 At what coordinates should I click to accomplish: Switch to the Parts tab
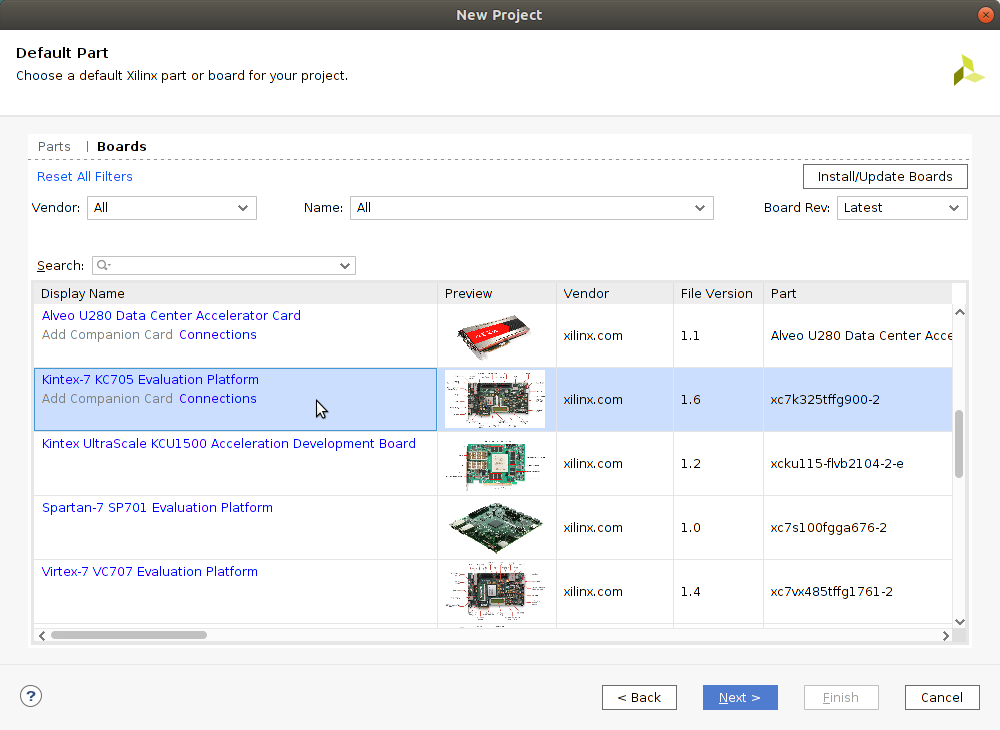point(54,147)
